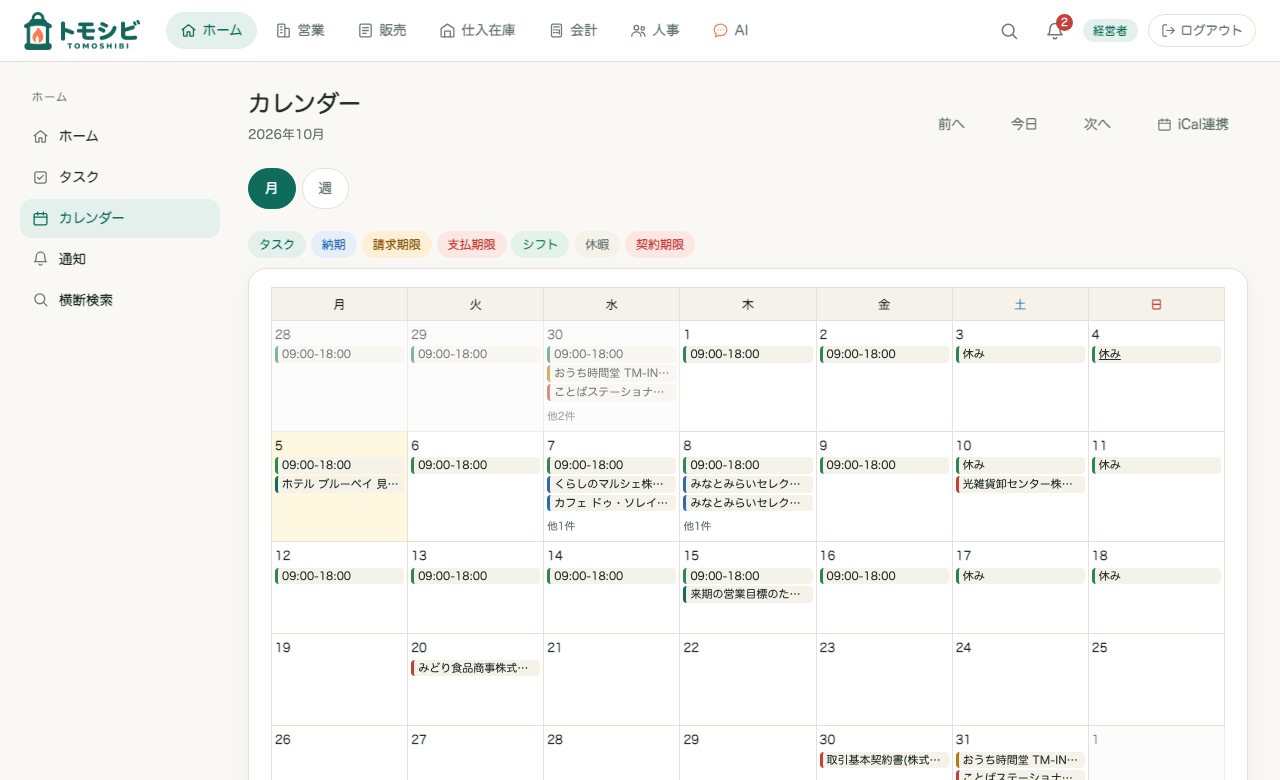Image resolution: width=1280 pixels, height=780 pixels.
Task: Open iCal連携 settings
Action: [1193, 124]
